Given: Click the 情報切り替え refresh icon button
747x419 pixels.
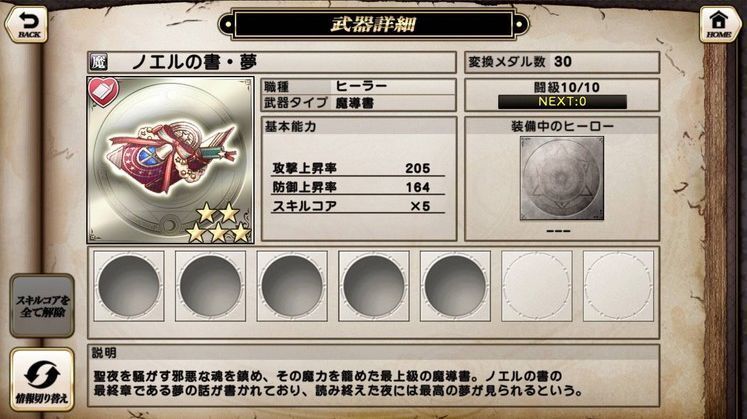Looking at the screenshot, I should (42, 379).
